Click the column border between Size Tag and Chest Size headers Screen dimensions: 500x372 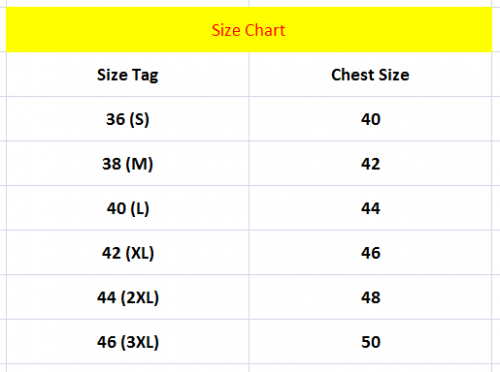pos(249,74)
